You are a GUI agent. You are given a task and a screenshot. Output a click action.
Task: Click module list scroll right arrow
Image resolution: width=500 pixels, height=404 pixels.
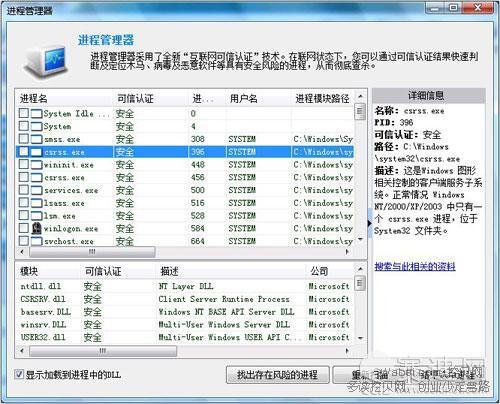[348, 351]
